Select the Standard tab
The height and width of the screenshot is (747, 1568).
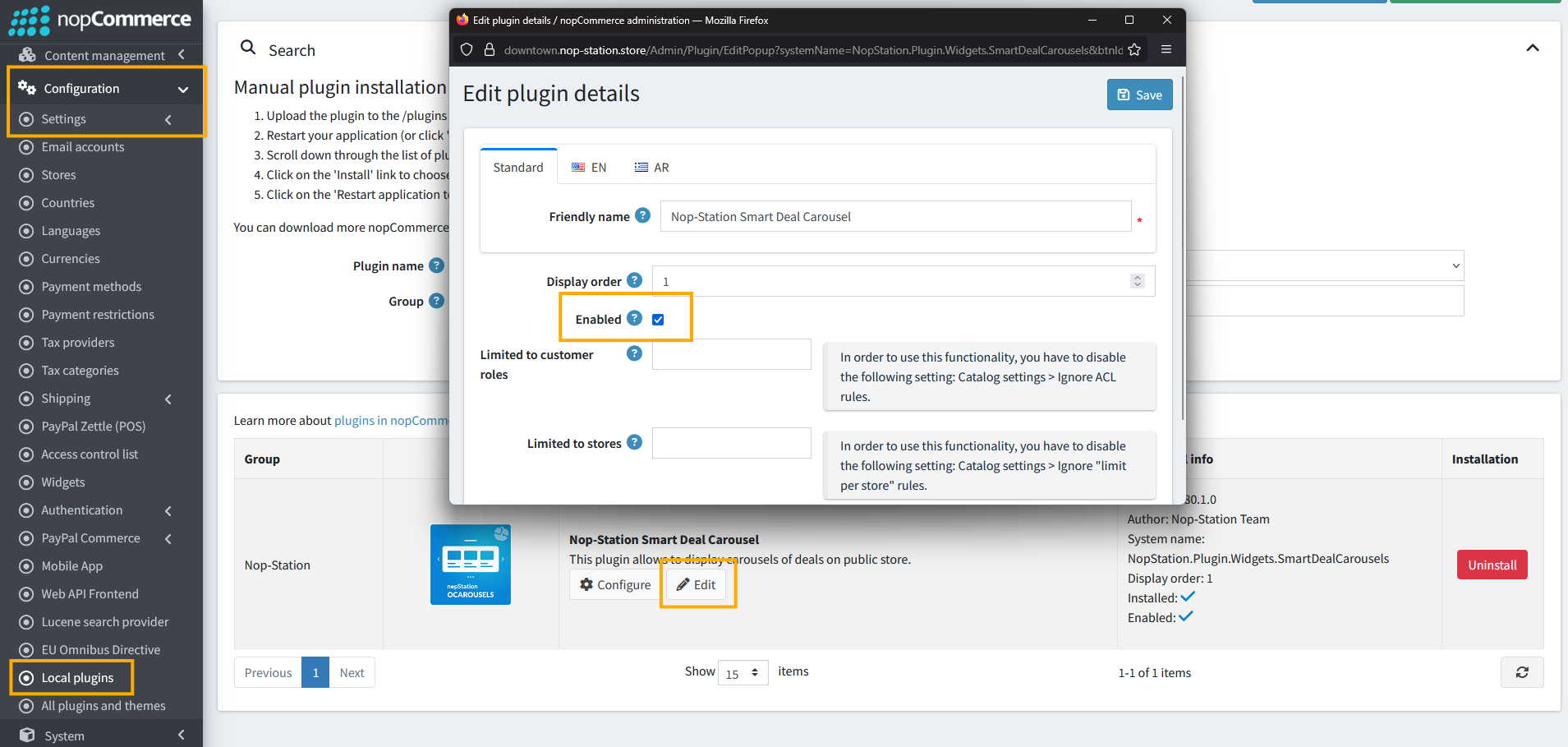[518, 167]
